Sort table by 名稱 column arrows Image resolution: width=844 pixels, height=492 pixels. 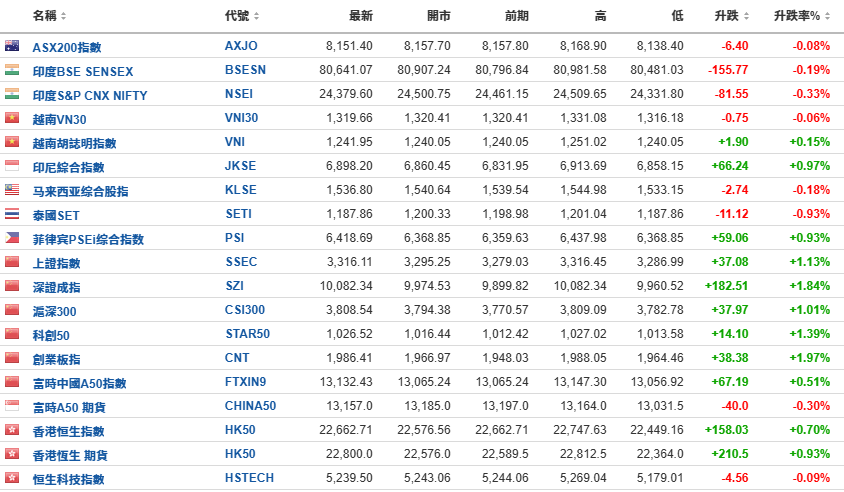click(64, 16)
